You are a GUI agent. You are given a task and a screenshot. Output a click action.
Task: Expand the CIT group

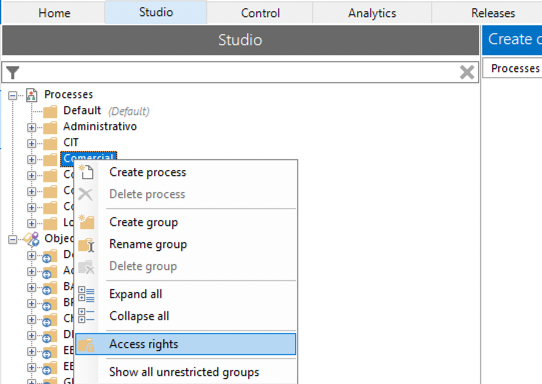tap(31, 143)
